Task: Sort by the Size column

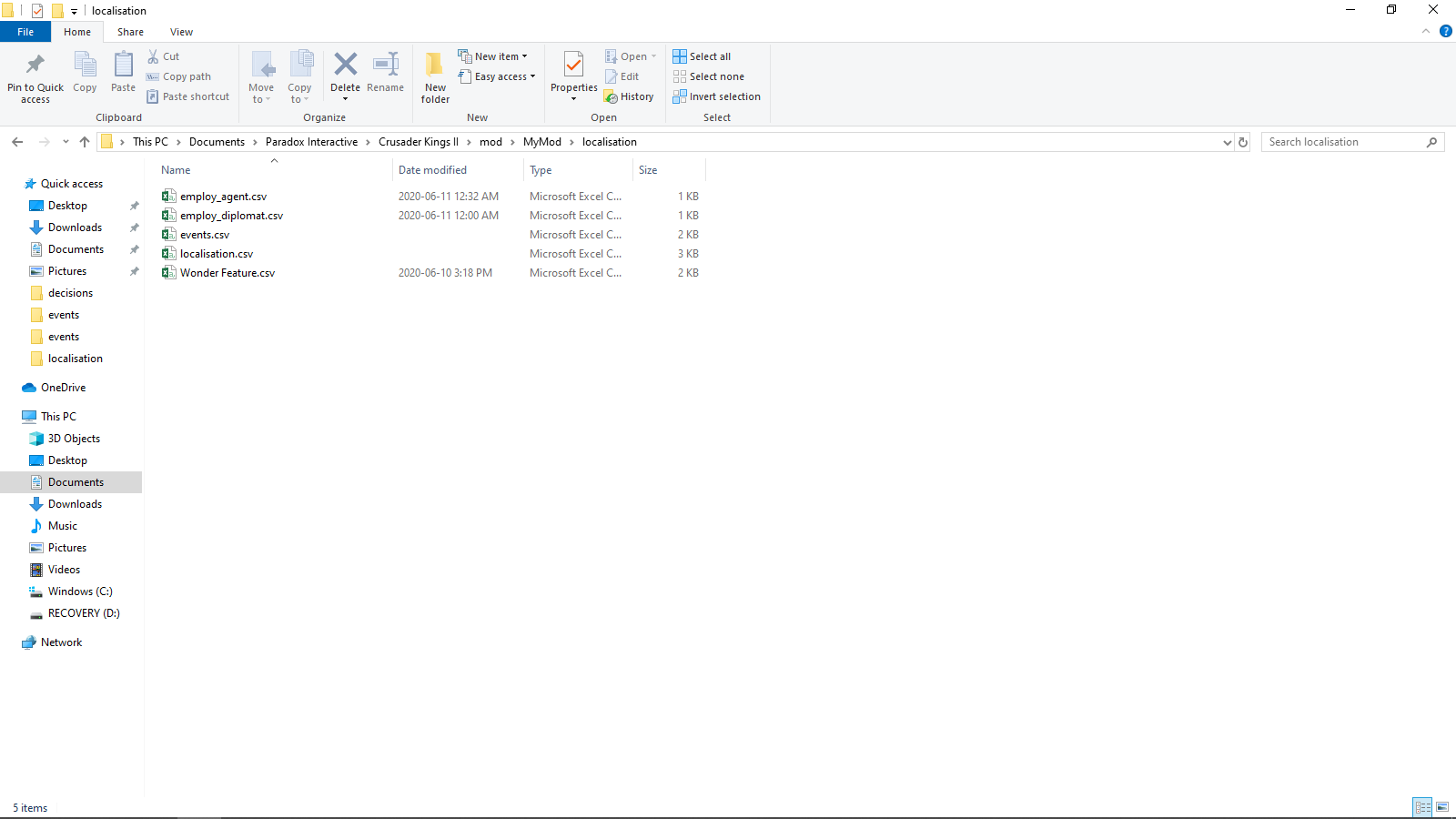Action: (x=669, y=170)
